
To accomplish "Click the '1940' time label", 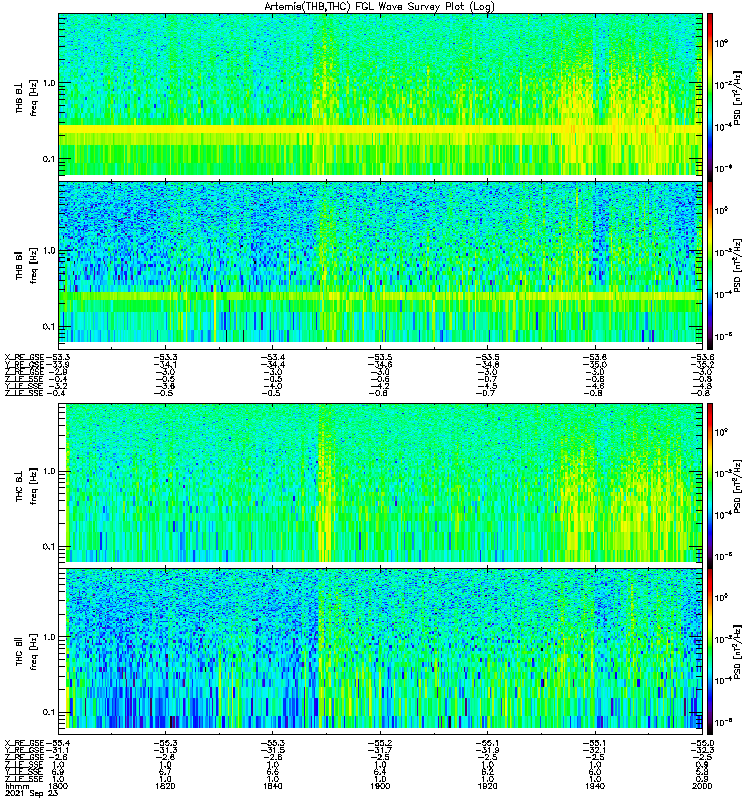I will coord(595,786).
